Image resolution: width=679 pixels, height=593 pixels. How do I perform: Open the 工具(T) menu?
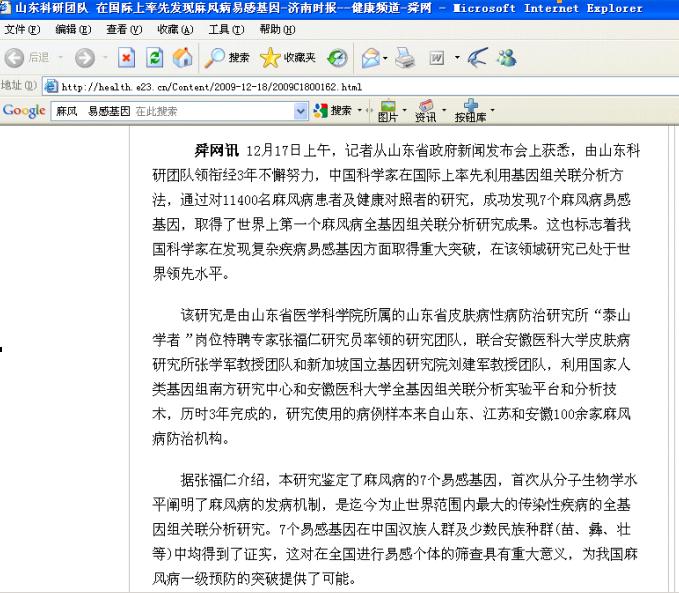point(226,29)
